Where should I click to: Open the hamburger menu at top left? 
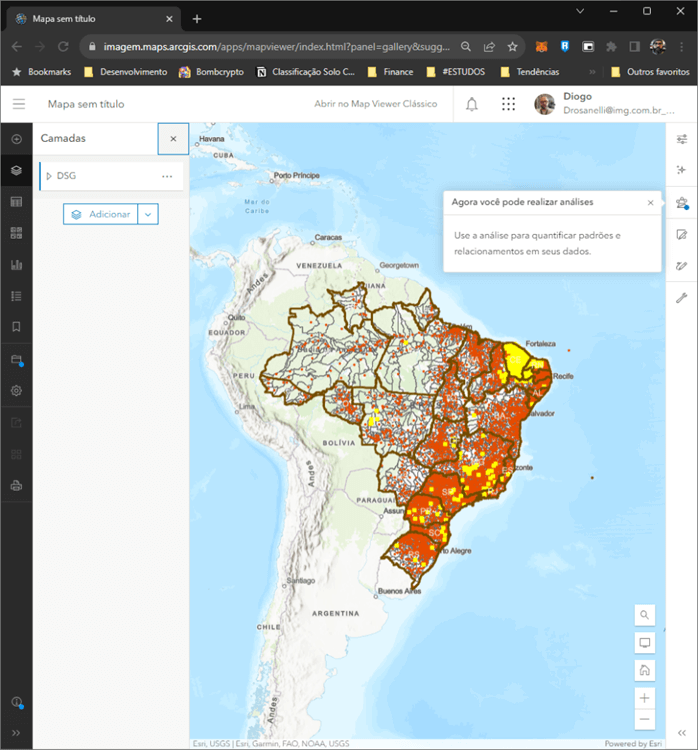tap(19, 104)
